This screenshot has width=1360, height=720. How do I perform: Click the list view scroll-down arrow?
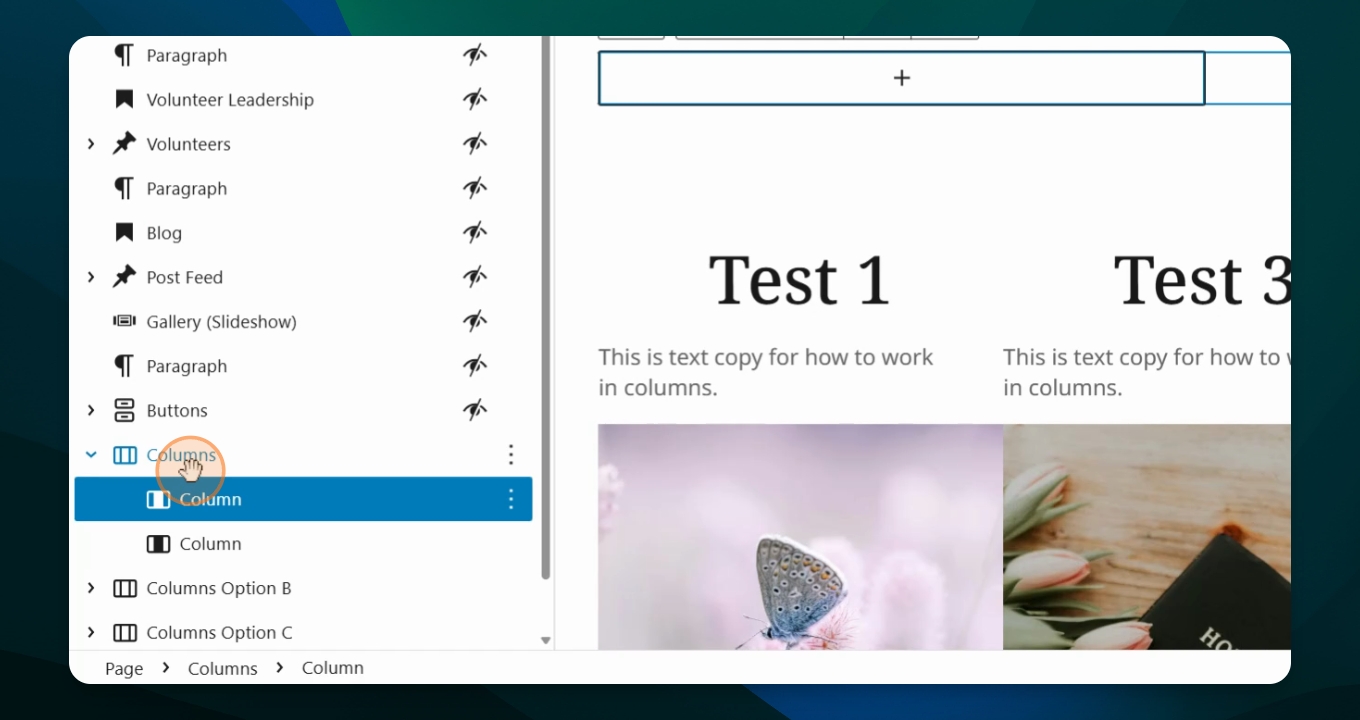(546, 640)
